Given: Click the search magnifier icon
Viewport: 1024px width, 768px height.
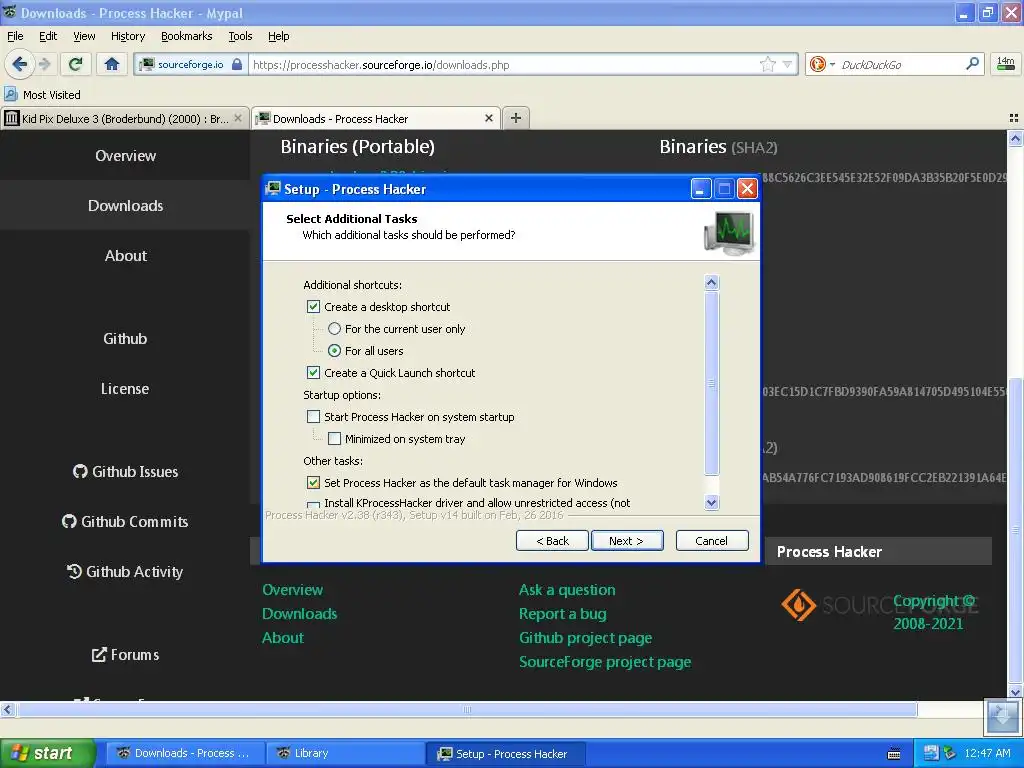Looking at the screenshot, I should click(972, 63).
